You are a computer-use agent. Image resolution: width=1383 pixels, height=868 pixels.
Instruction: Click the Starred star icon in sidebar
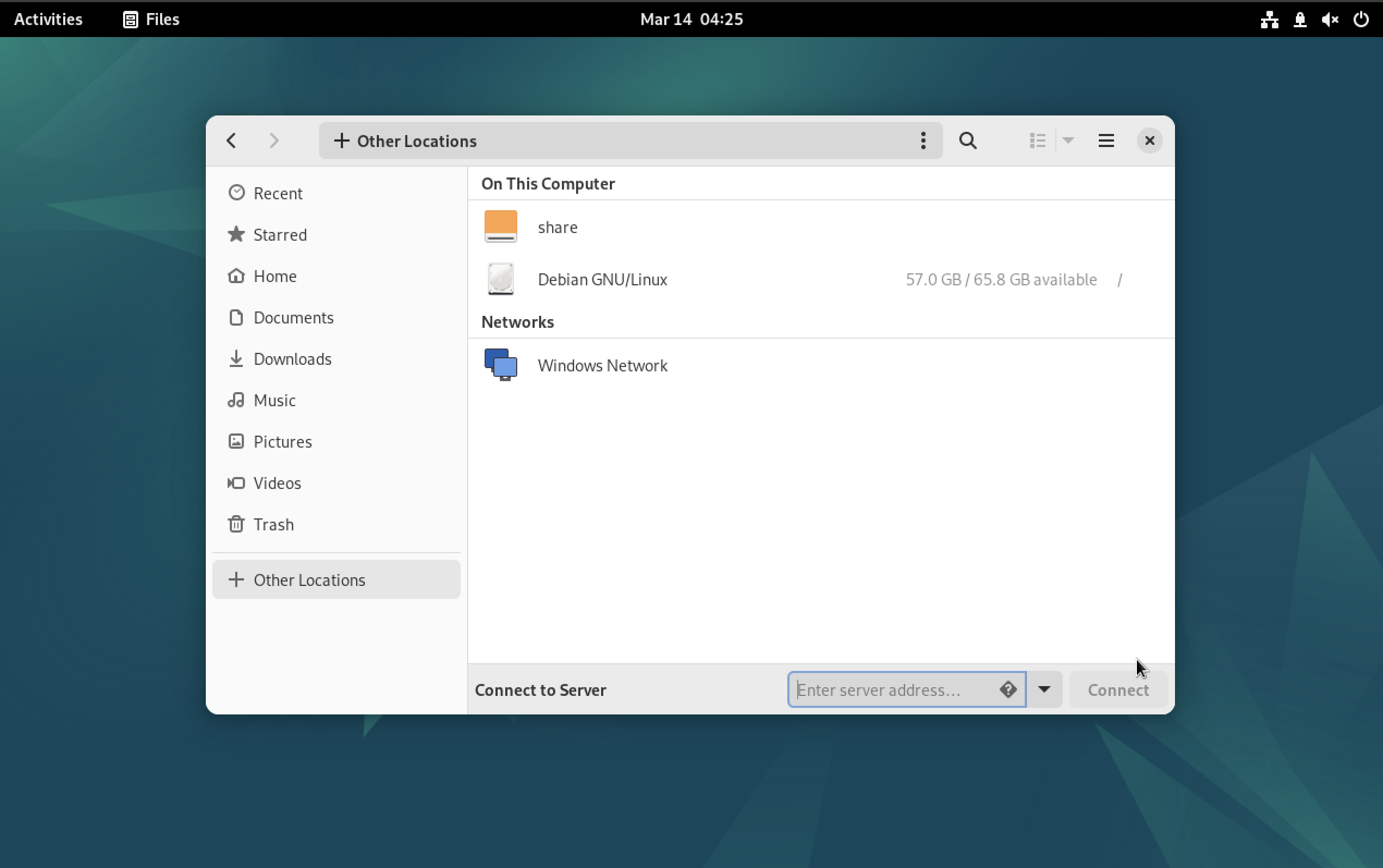click(236, 234)
